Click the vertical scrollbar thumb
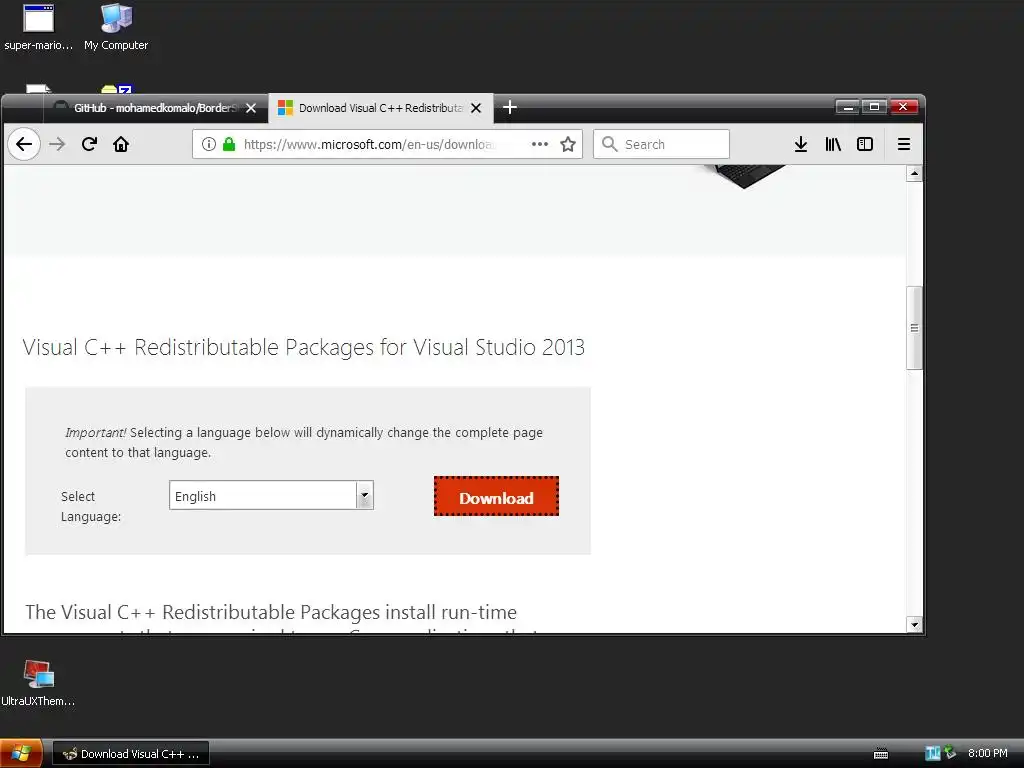1024x768 pixels. tap(914, 328)
